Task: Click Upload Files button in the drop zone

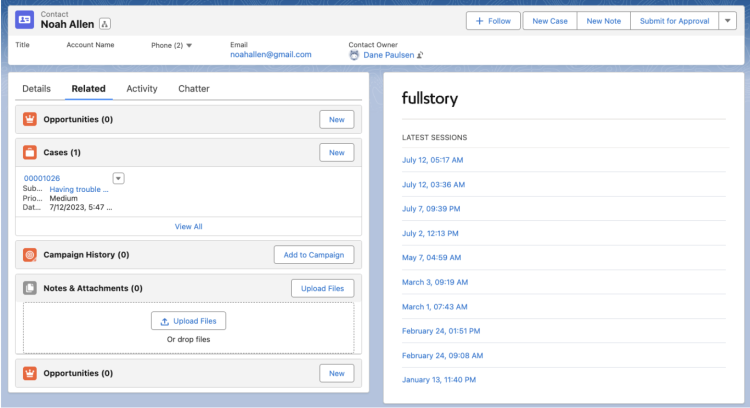Action: [188, 321]
